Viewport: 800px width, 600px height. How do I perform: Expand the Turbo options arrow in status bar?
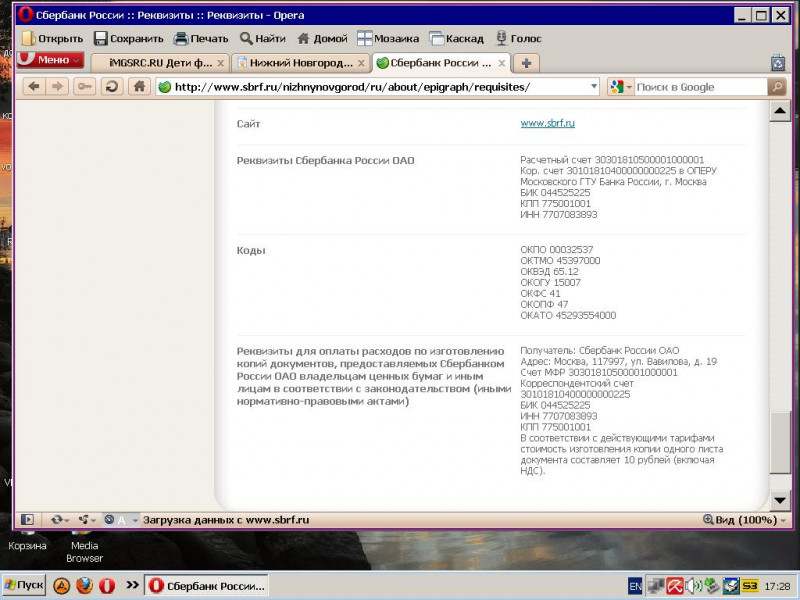(x=135, y=520)
